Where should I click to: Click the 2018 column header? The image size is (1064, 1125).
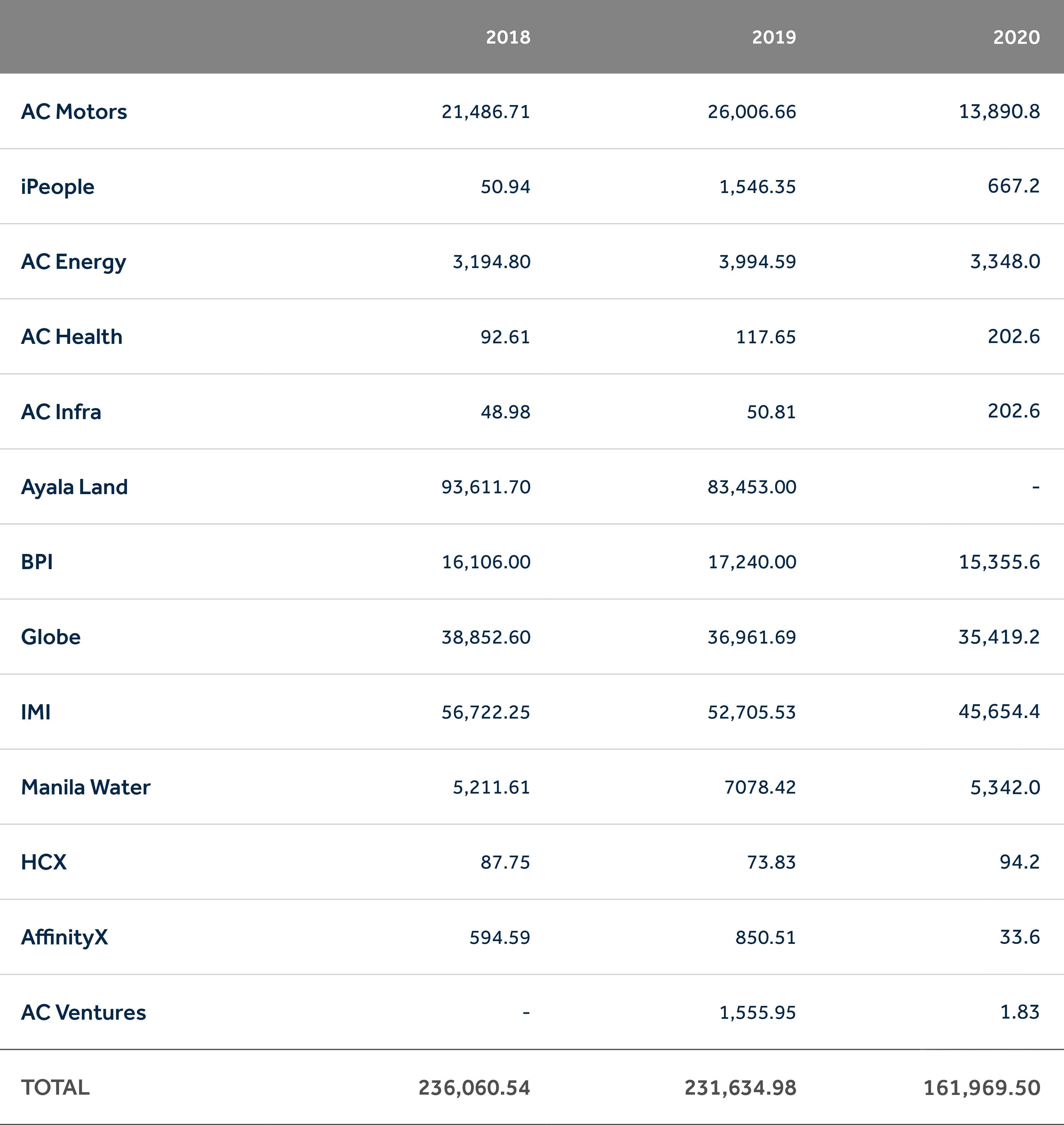point(508,37)
